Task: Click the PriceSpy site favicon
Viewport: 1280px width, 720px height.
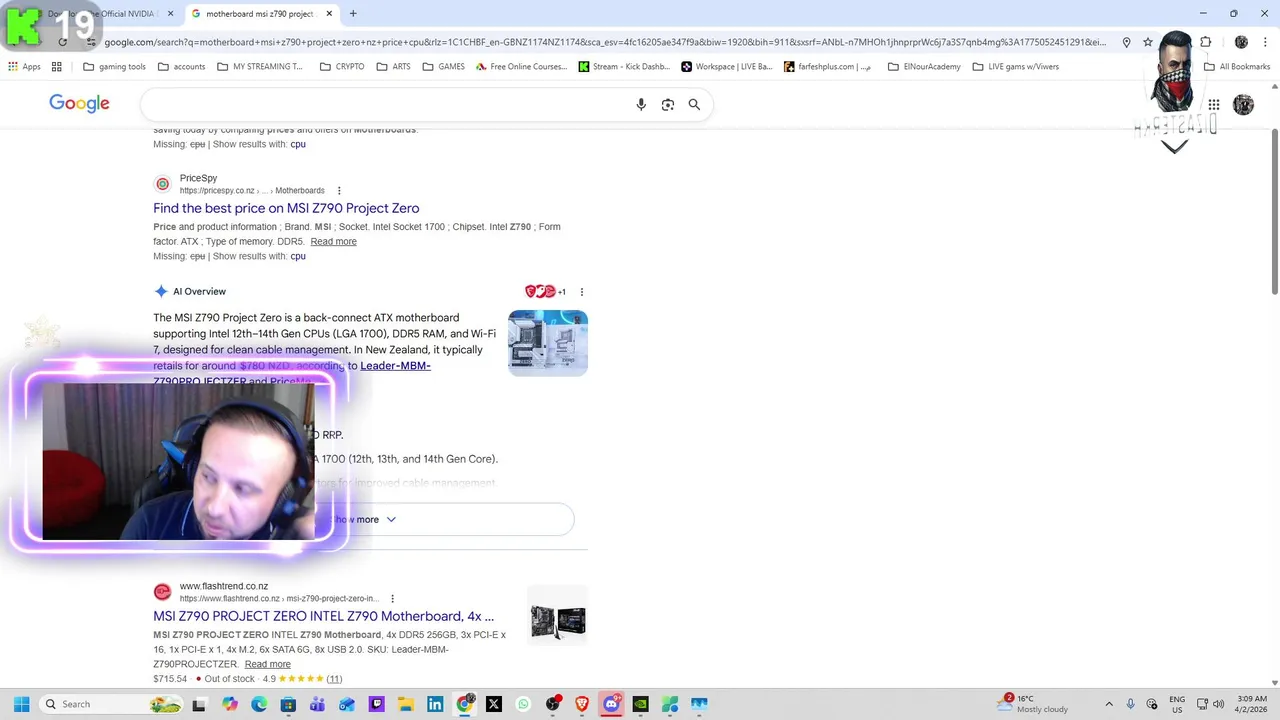Action: pyautogui.click(x=163, y=184)
